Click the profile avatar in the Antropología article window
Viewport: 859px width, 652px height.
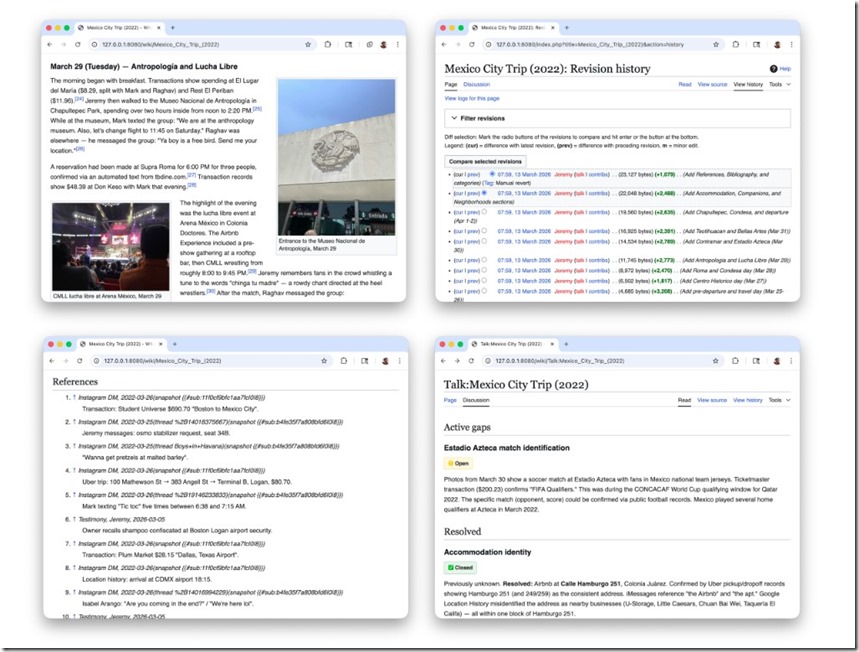[384, 45]
